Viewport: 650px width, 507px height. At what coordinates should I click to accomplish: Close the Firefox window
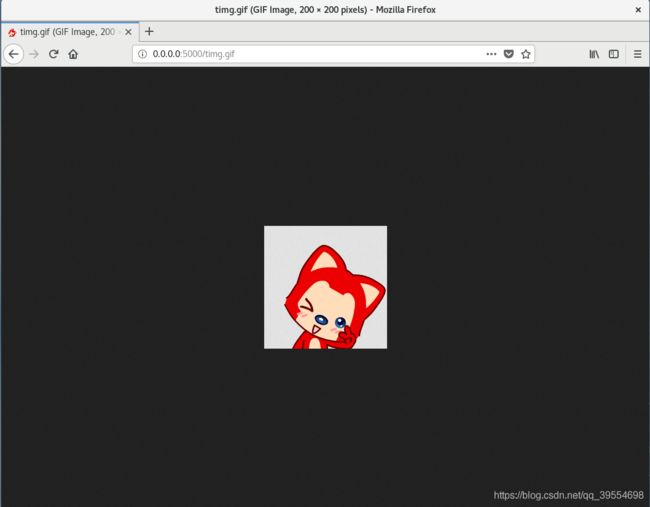point(638,10)
